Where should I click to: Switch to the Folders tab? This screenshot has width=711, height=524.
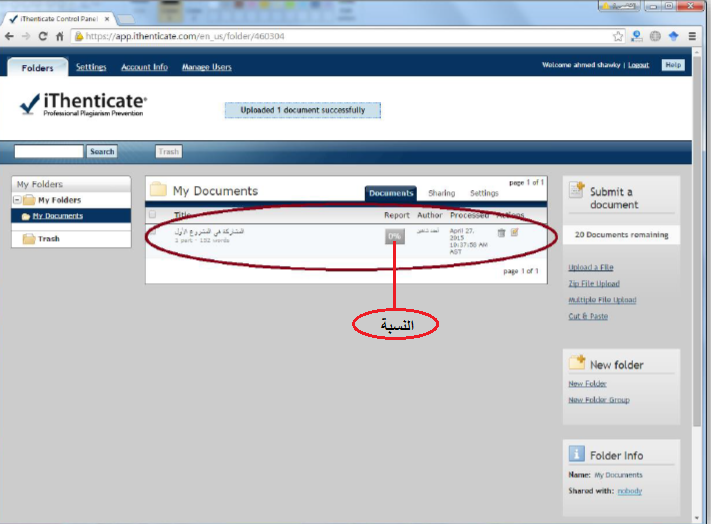tap(38, 68)
